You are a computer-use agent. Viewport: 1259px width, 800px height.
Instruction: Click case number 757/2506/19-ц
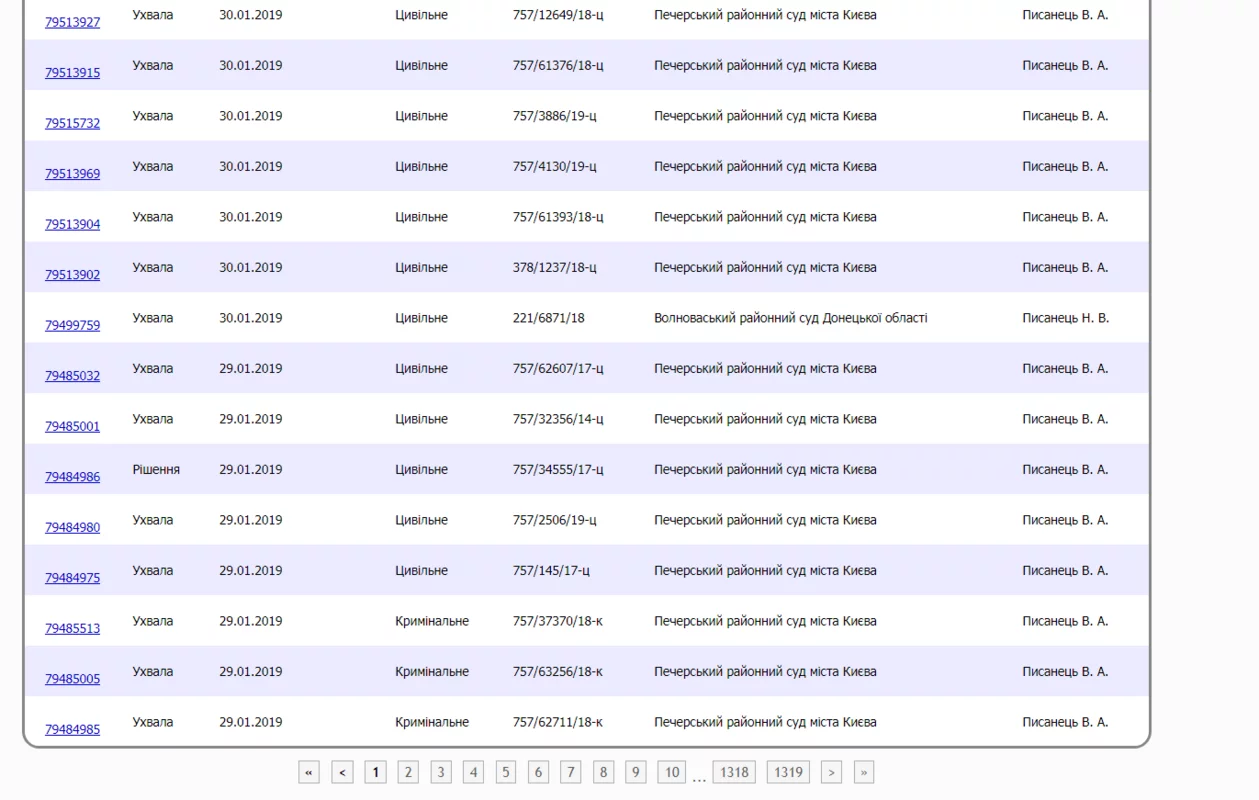click(555, 520)
